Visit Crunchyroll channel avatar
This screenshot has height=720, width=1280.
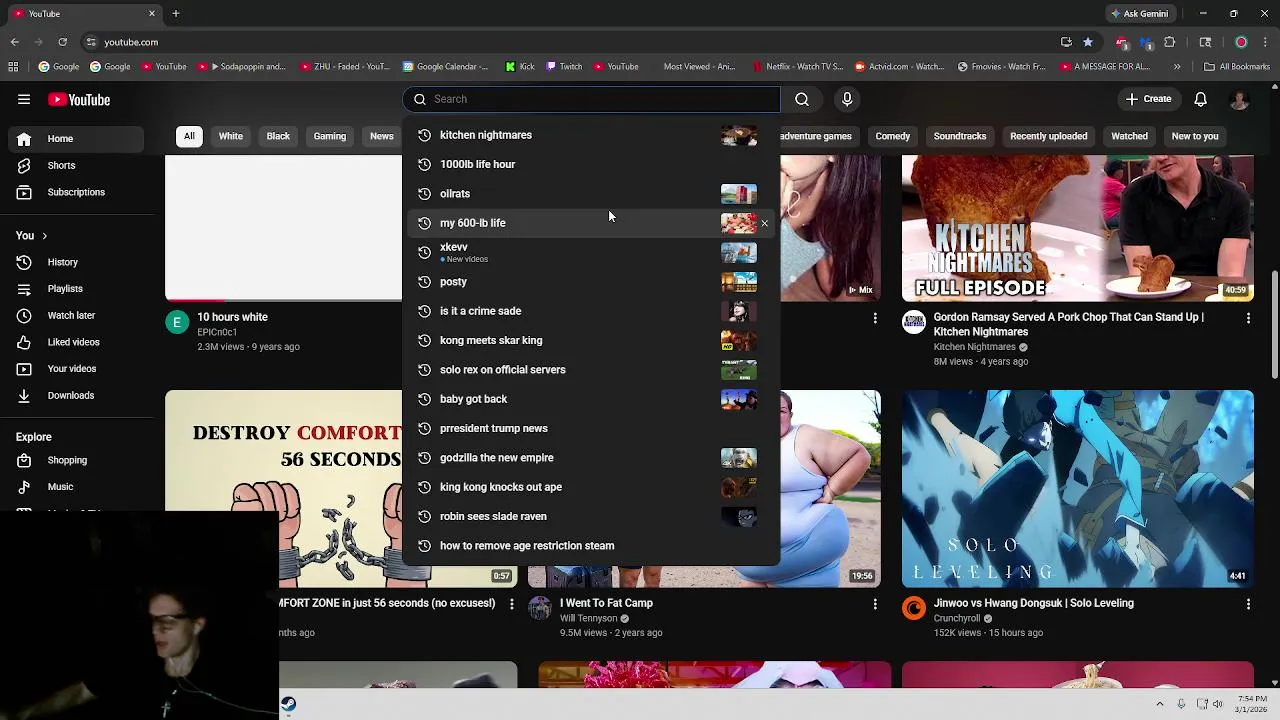pyautogui.click(x=914, y=608)
